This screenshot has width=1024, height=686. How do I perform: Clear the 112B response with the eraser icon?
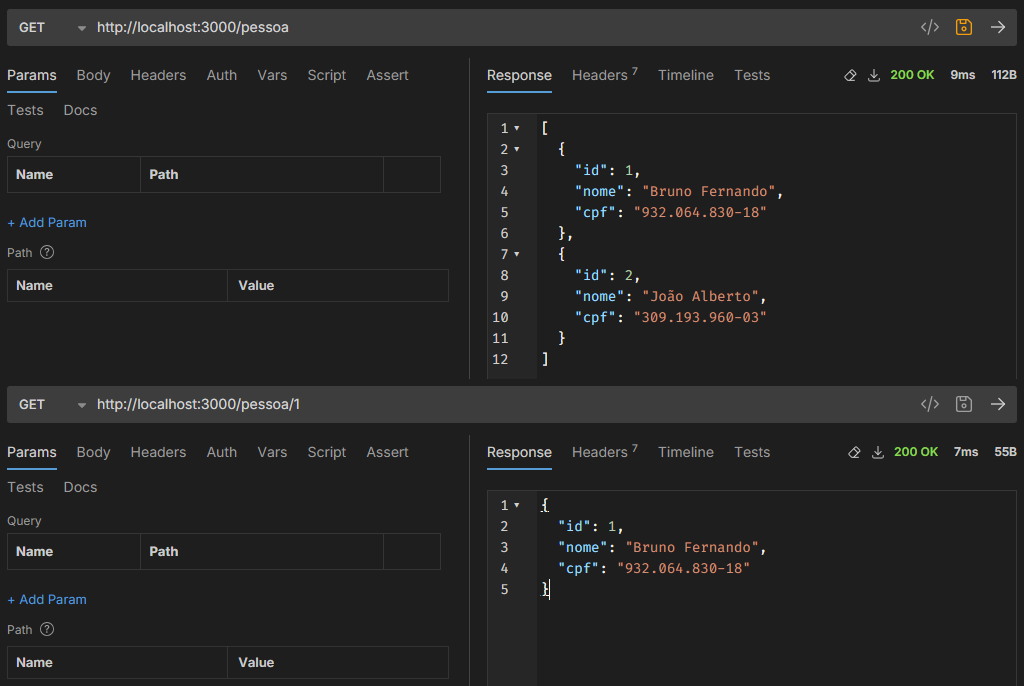(x=851, y=75)
